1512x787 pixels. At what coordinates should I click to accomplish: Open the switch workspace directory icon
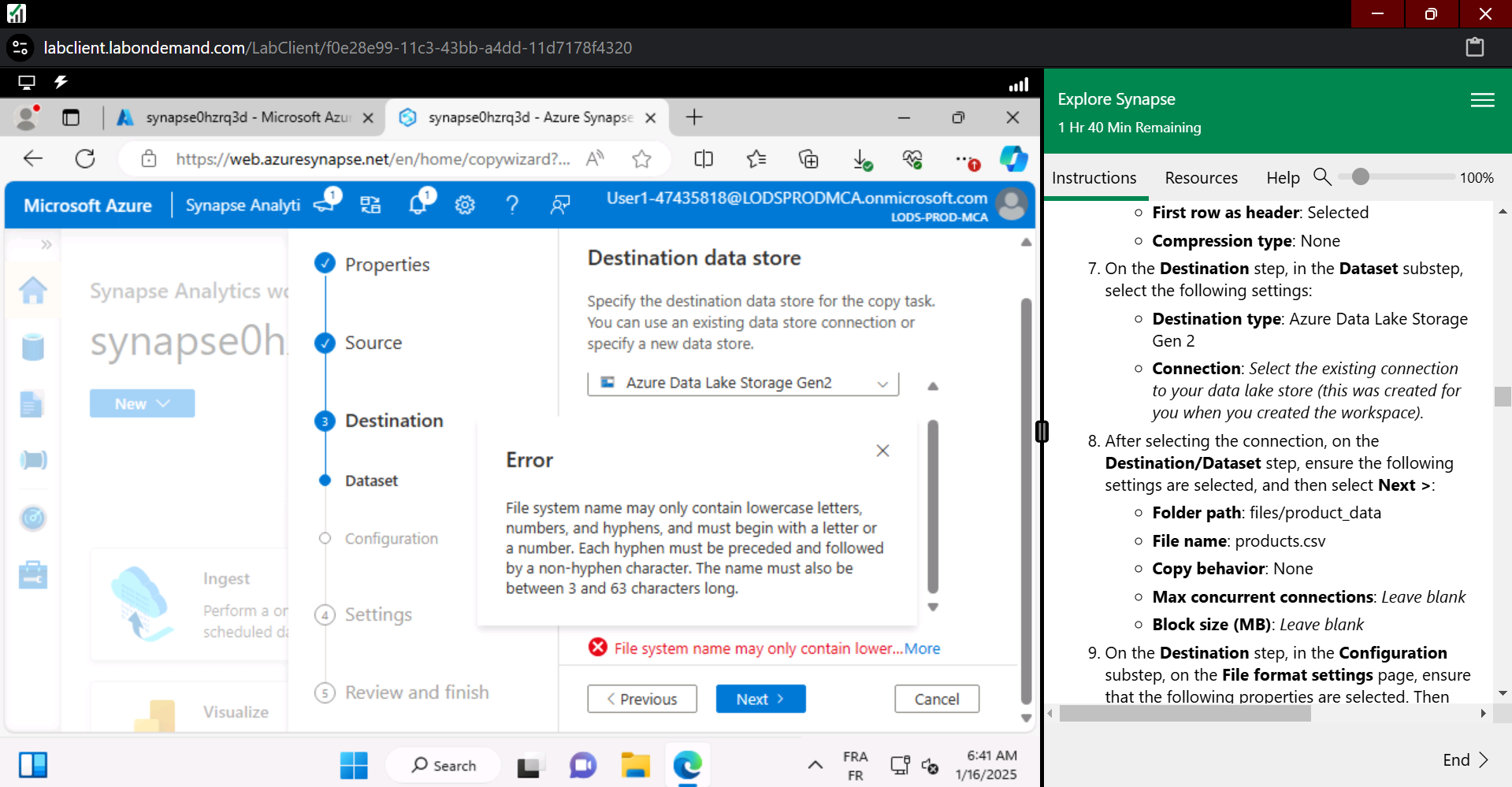click(370, 206)
